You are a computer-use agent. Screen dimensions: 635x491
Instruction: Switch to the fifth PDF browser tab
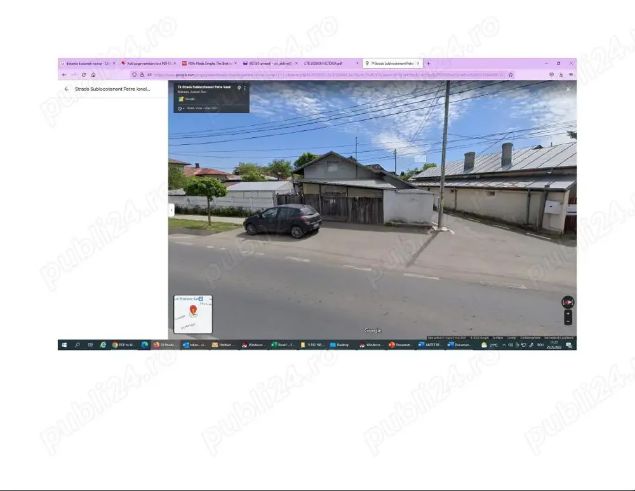pyautogui.click(x=330, y=64)
